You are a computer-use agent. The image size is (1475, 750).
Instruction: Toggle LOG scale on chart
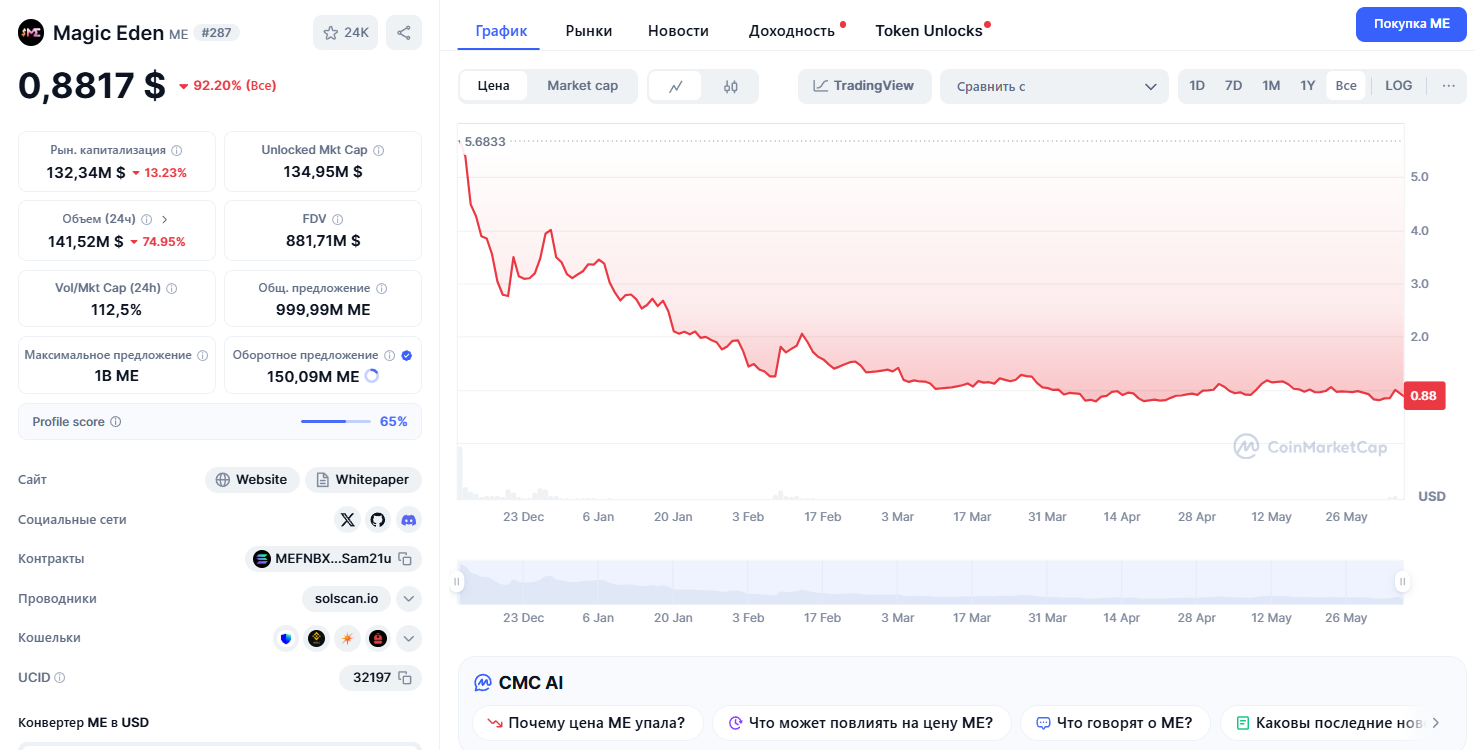pos(1399,86)
